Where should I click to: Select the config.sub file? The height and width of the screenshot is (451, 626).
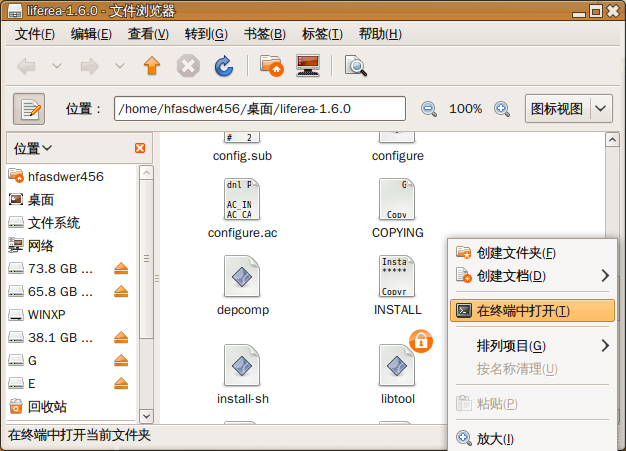coord(242,148)
